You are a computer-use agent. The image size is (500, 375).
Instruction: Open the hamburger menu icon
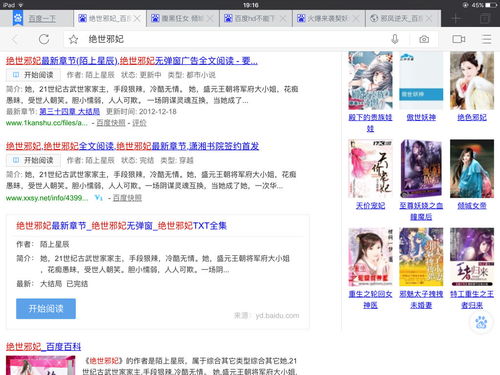[x=487, y=39]
